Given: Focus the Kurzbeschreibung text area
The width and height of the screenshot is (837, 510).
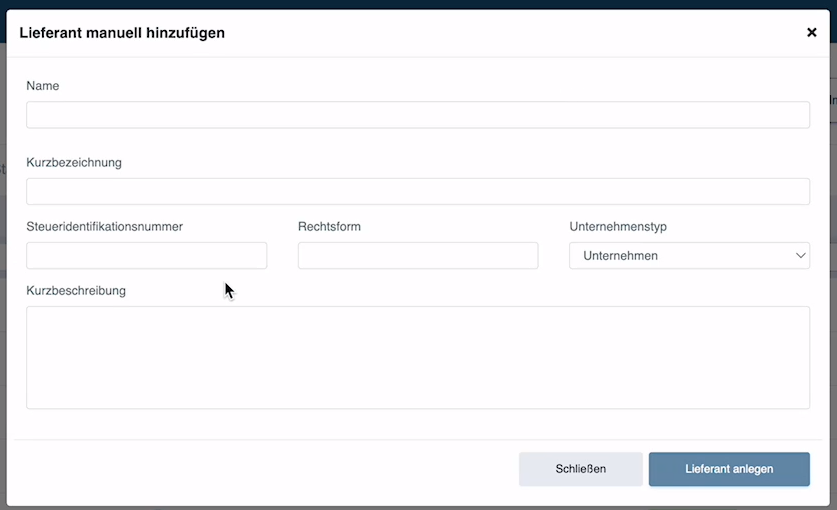Looking at the screenshot, I should tap(418, 357).
